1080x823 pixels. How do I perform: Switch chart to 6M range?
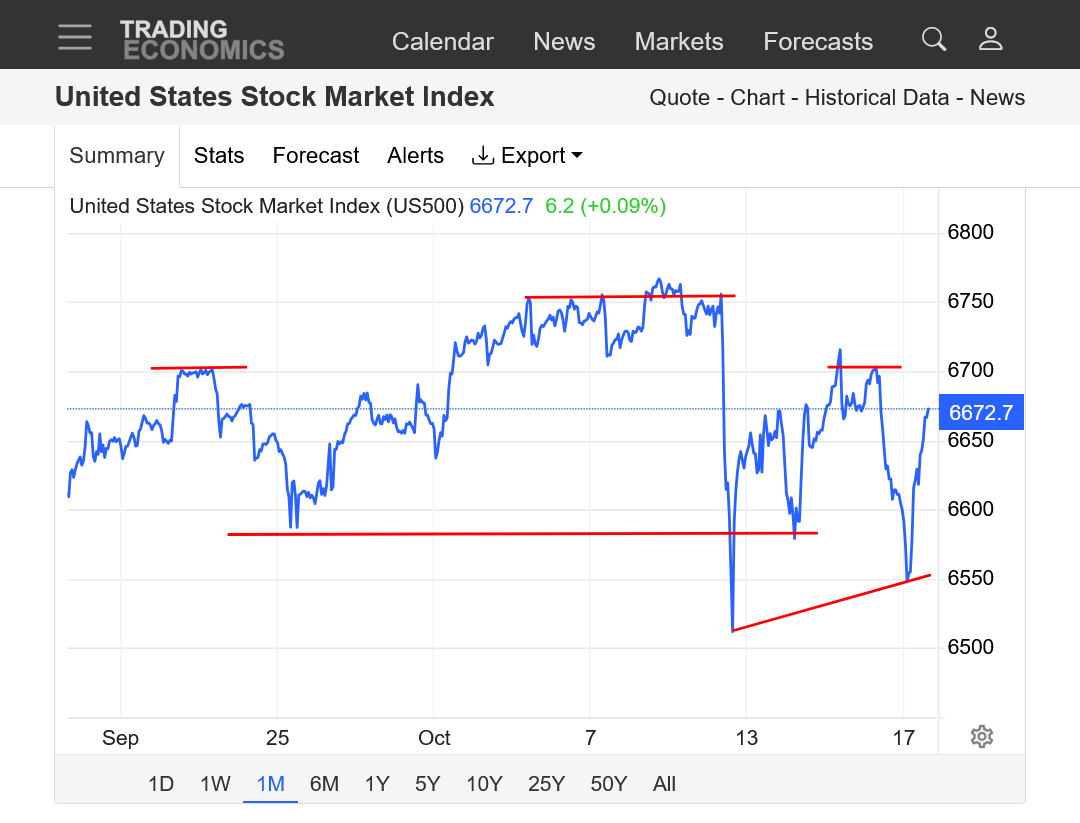click(x=324, y=784)
